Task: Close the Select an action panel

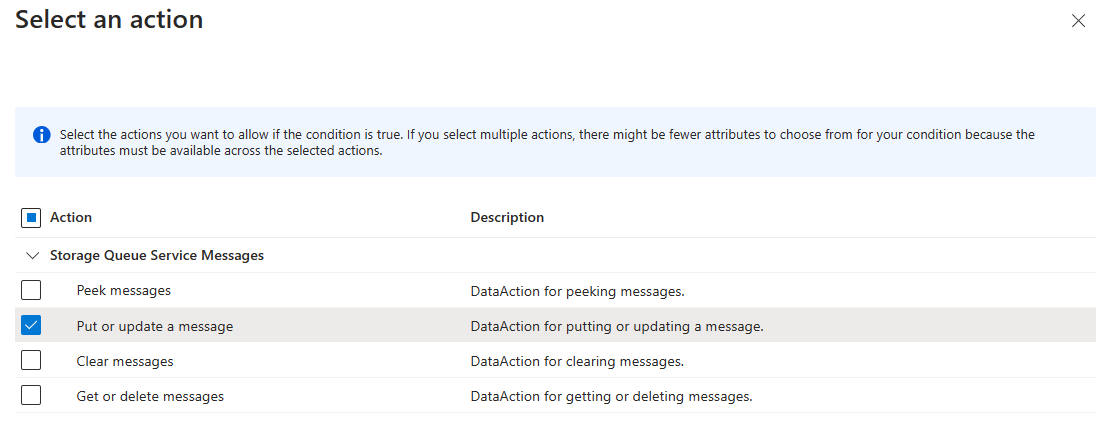Action: click(x=1078, y=21)
